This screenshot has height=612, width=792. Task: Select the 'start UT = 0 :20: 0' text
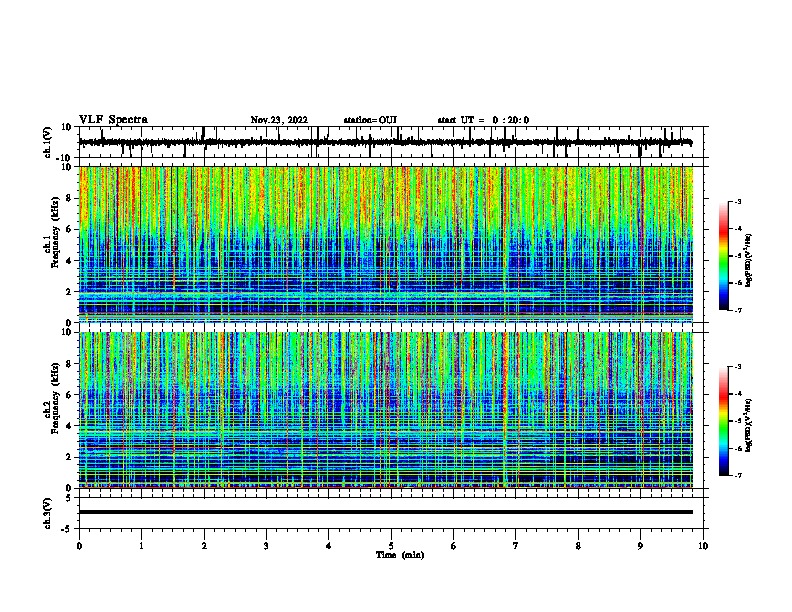tap(483, 120)
